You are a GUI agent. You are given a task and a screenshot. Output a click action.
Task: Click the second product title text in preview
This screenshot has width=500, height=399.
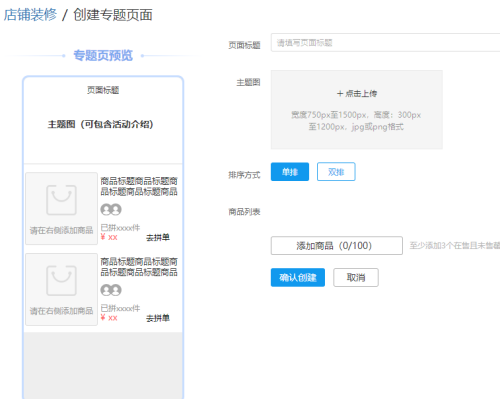[x=139, y=267]
